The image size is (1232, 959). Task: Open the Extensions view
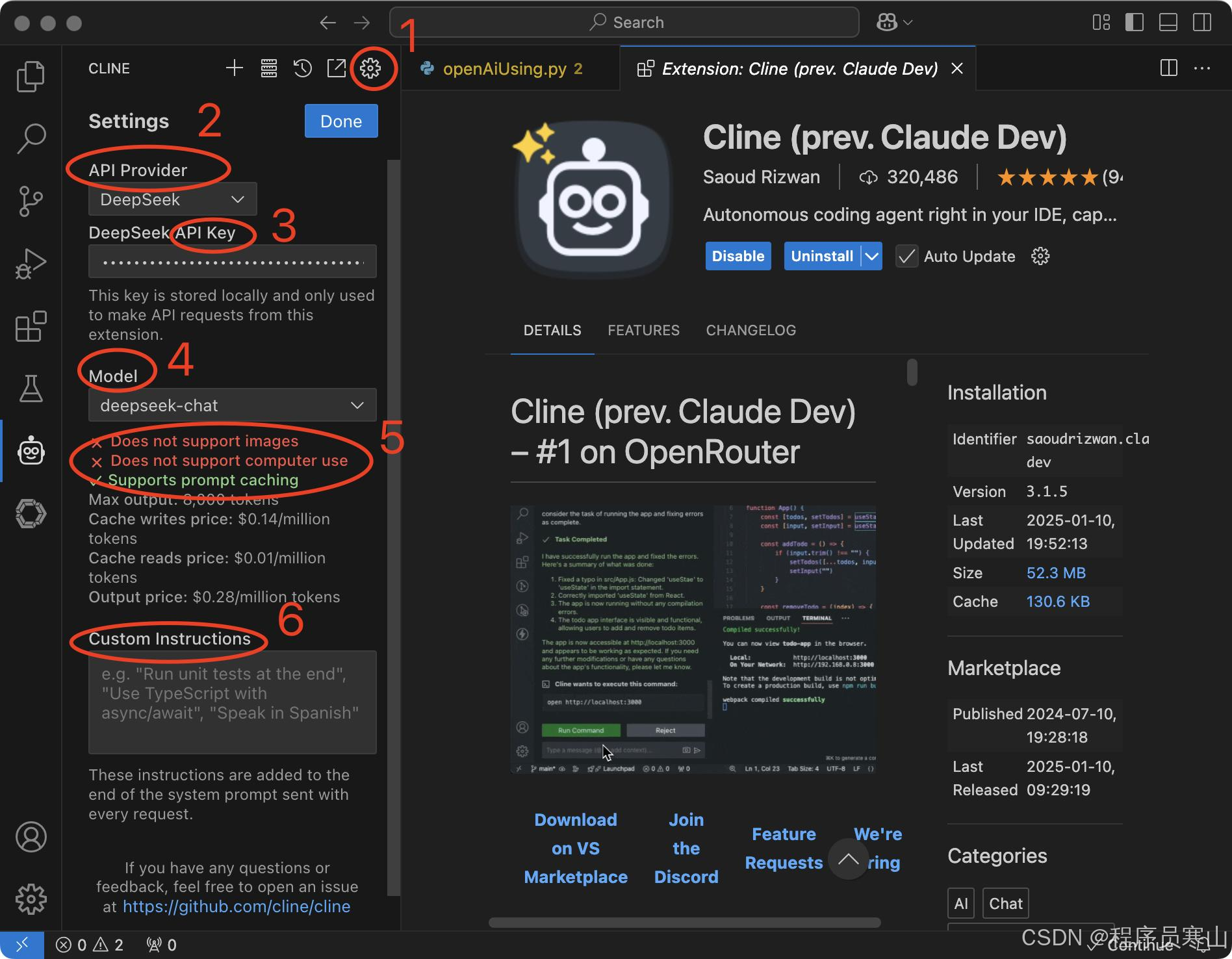(x=31, y=326)
